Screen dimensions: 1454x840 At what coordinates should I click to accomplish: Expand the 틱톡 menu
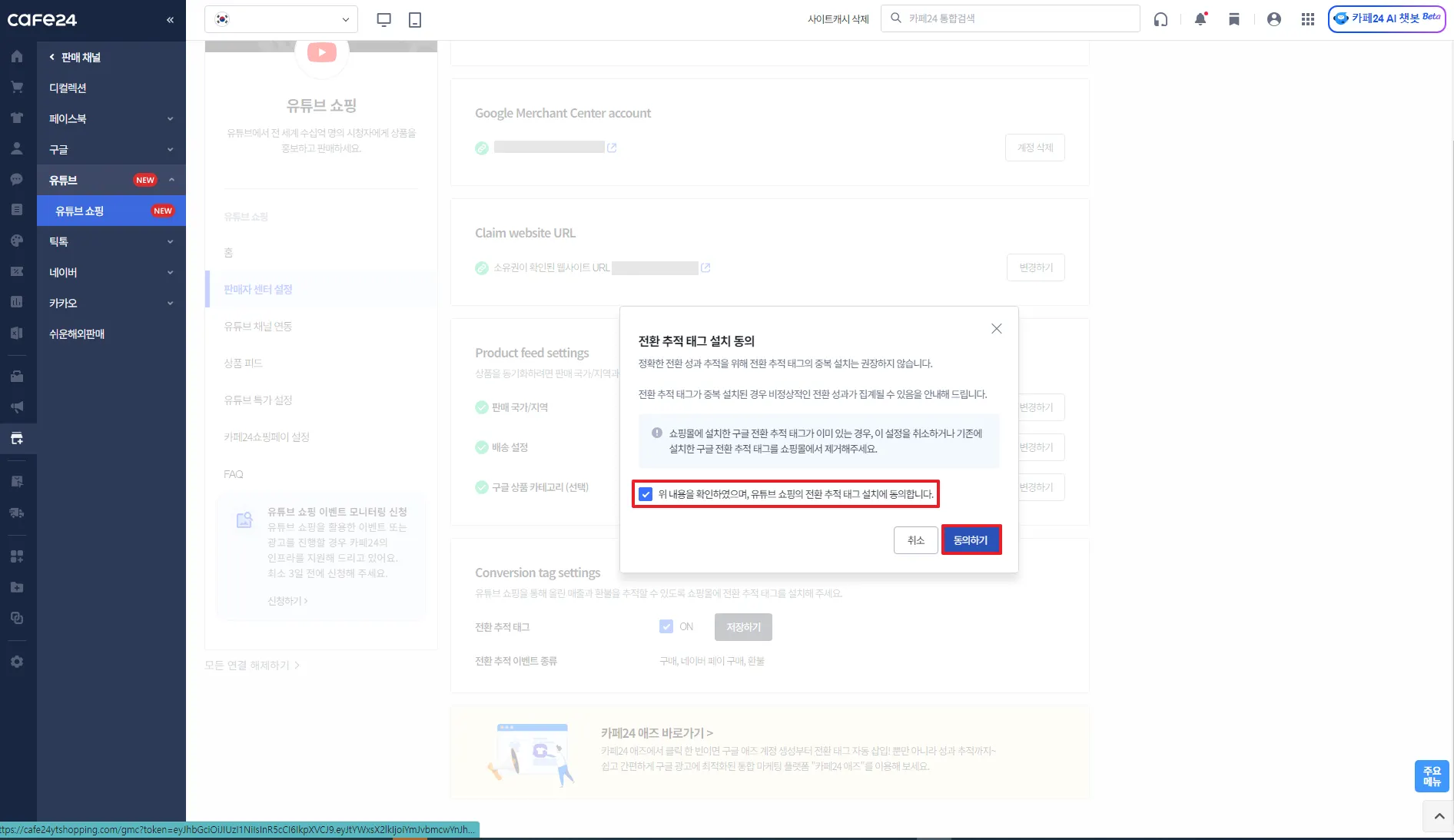111,241
